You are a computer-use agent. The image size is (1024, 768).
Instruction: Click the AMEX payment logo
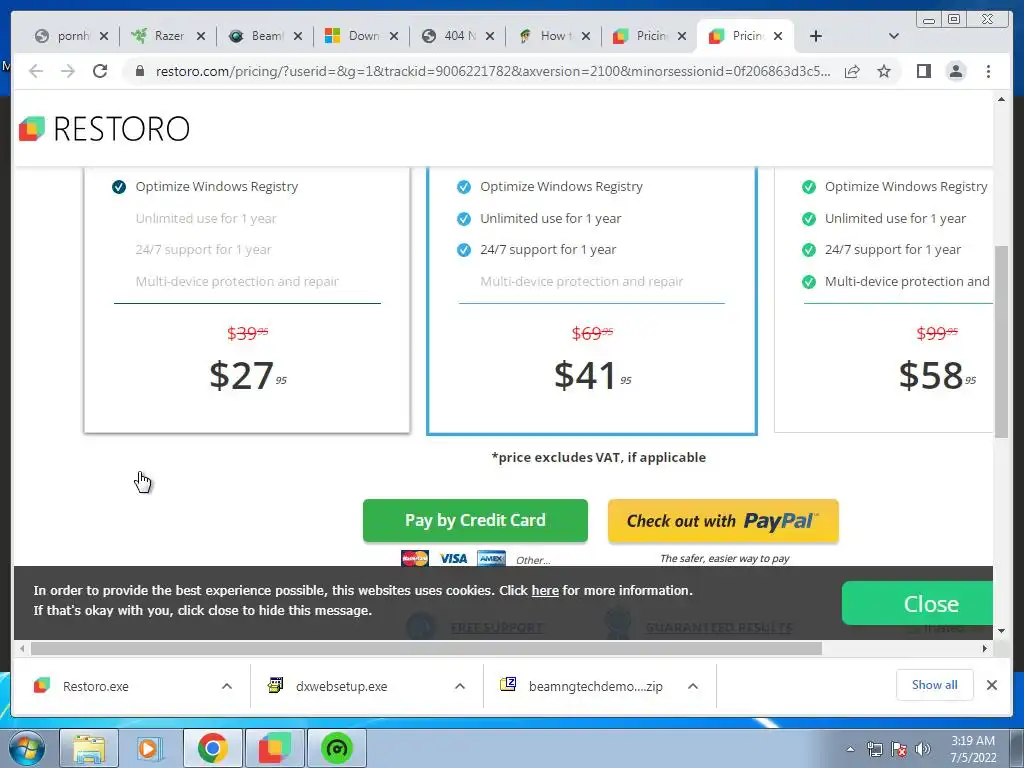(x=491, y=558)
